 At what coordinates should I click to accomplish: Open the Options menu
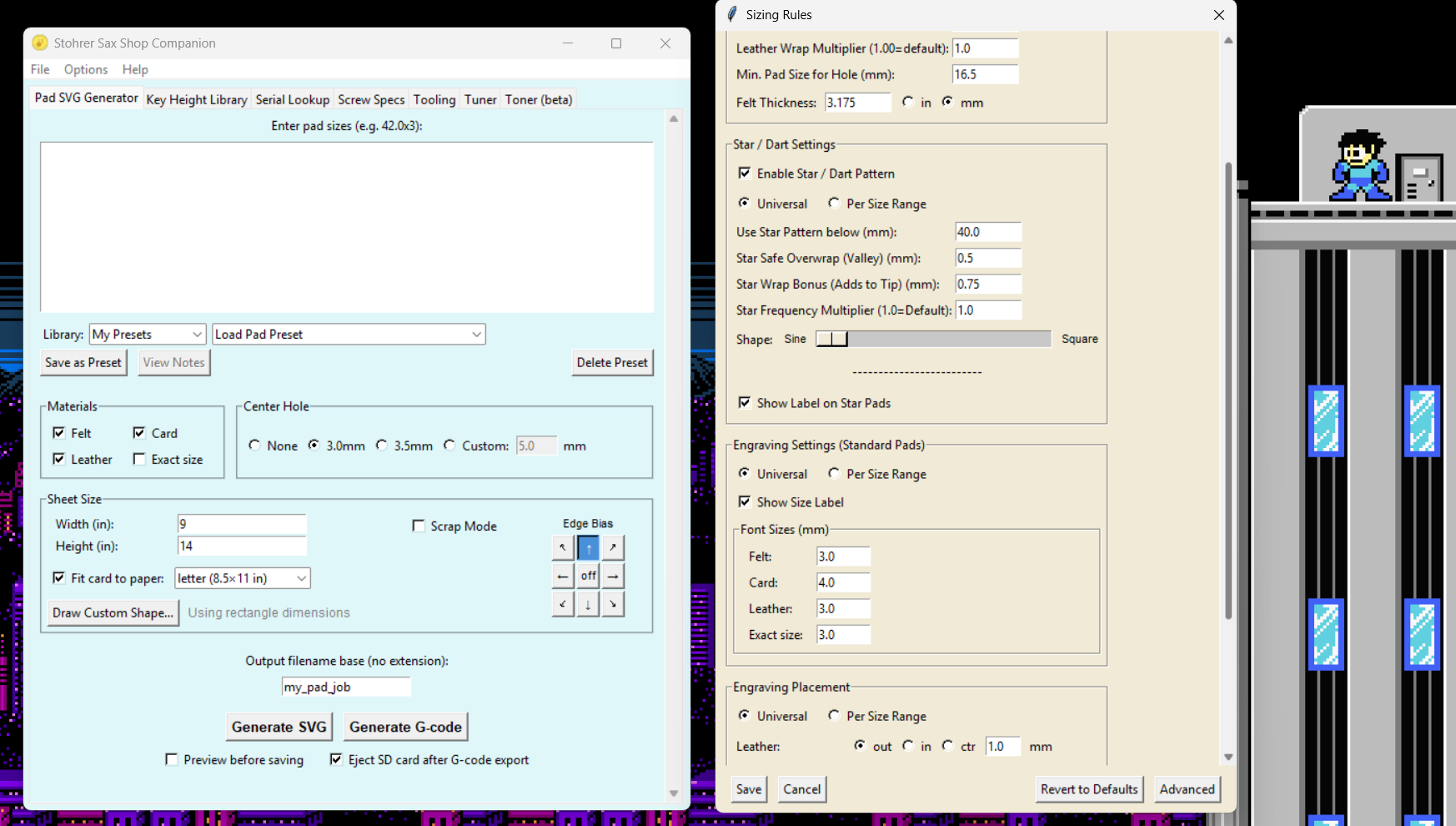tap(86, 69)
